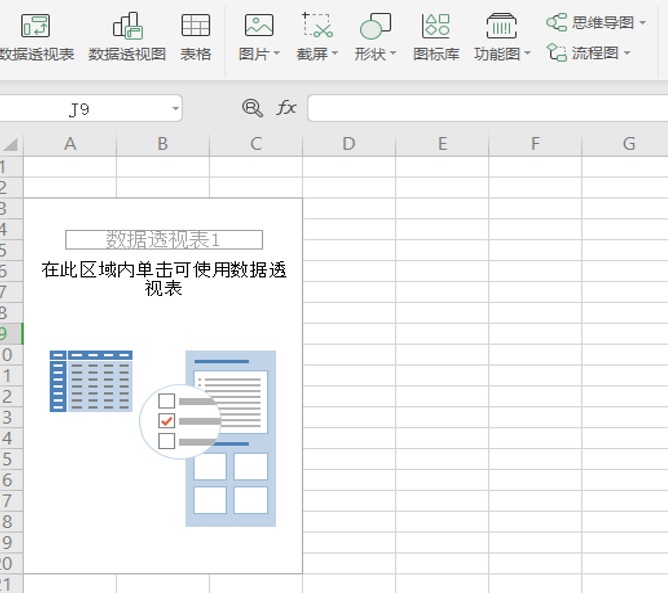Click inside the formula bar input
The height and width of the screenshot is (593, 668).
pyautogui.click(x=480, y=108)
